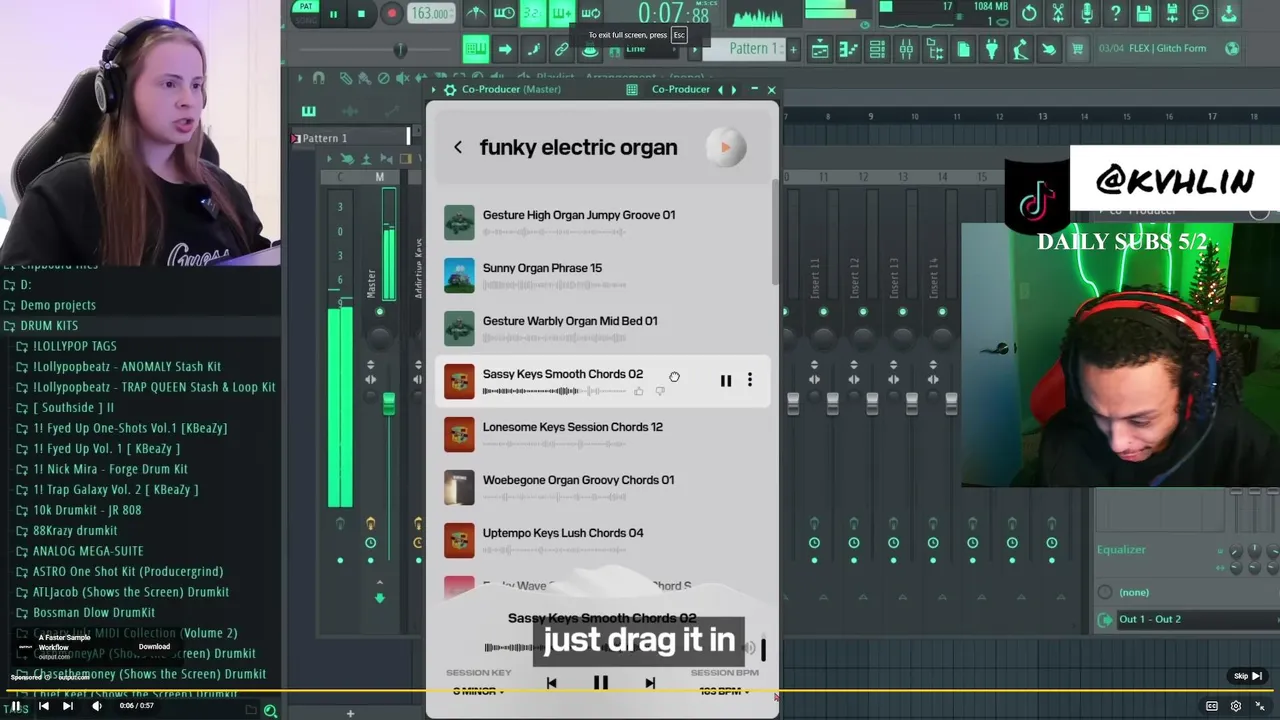Toggle the metronome in FL Studio toolbar
1280x720 pixels.
point(476,13)
